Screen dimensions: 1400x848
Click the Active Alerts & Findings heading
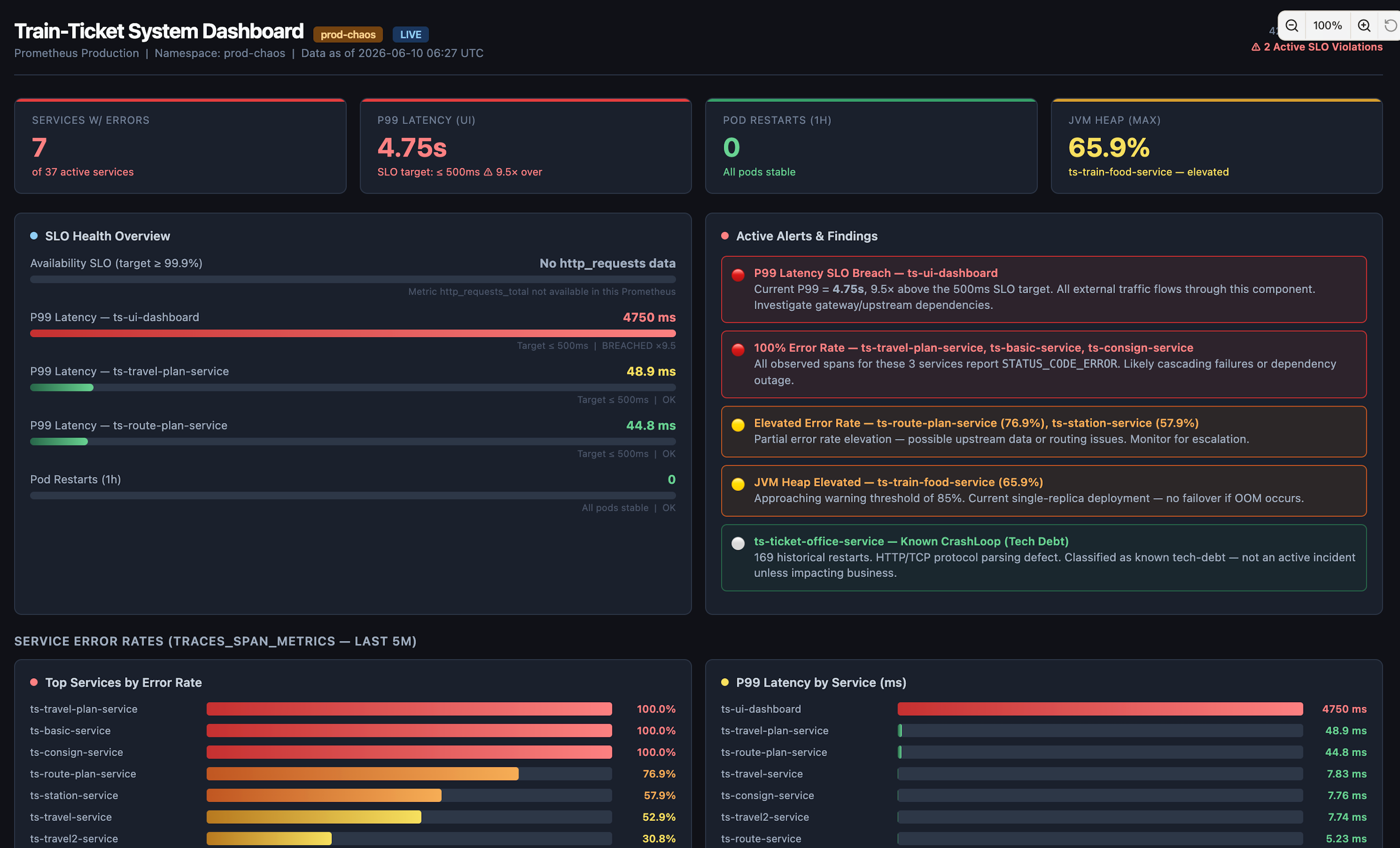point(807,236)
